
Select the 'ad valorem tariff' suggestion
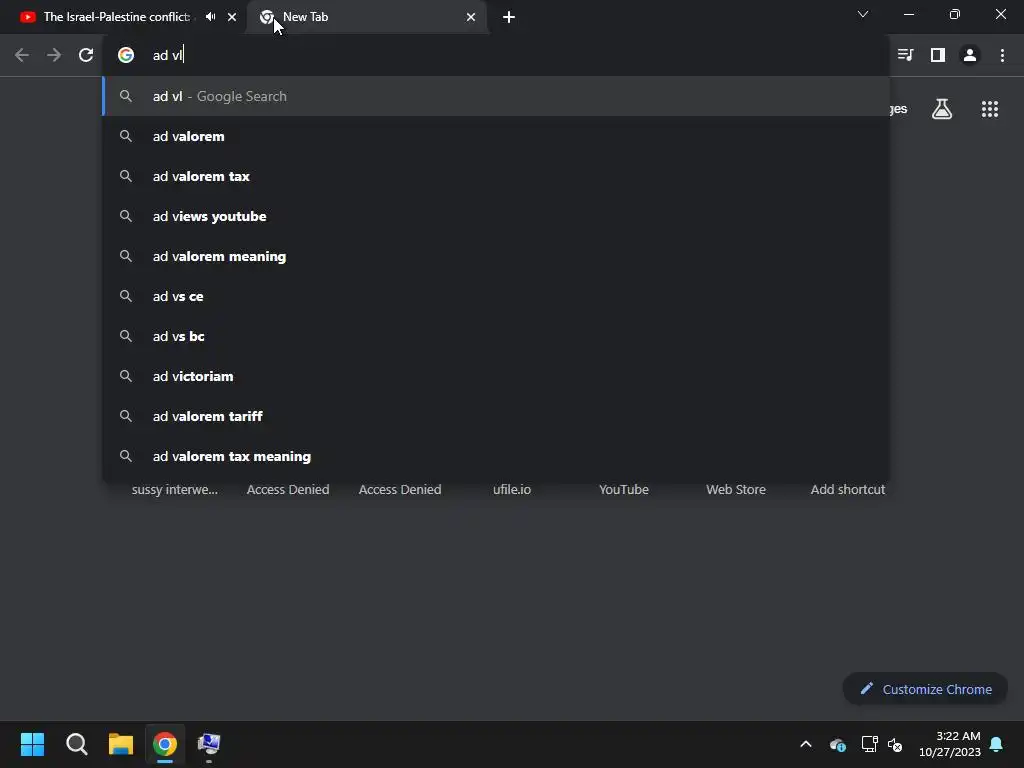tap(496, 416)
